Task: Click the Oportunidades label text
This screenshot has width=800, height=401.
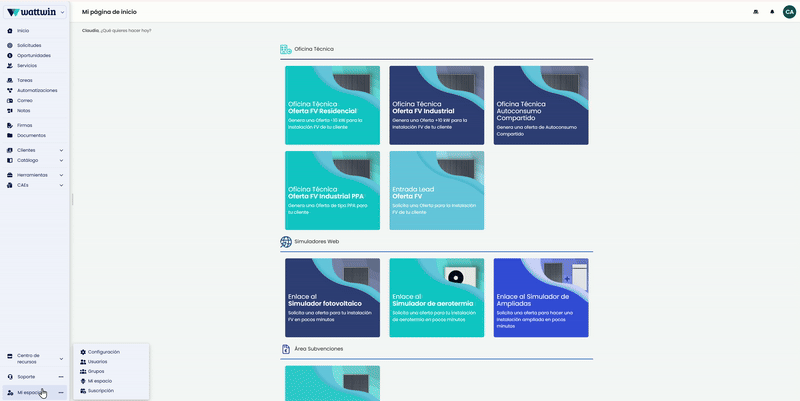Action: pos(34,55)
